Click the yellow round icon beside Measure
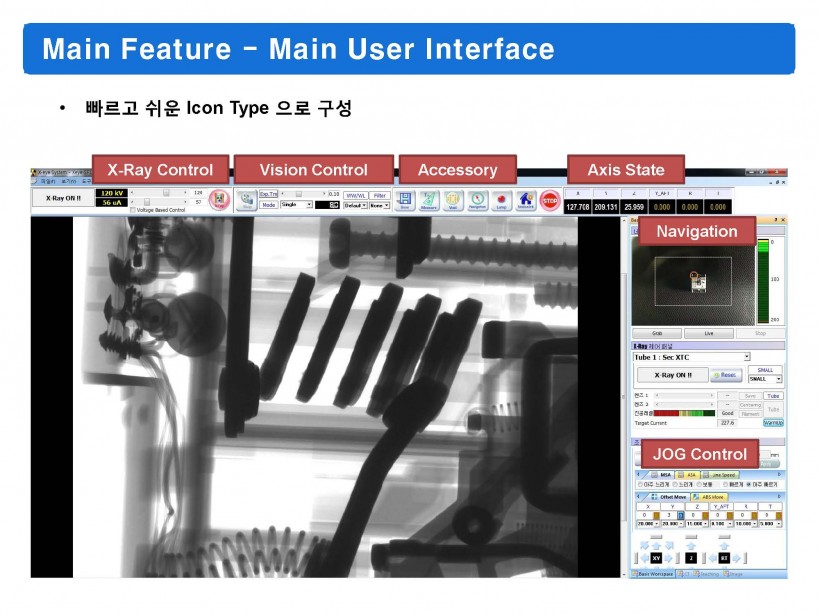820x615 pixels. 453,200
